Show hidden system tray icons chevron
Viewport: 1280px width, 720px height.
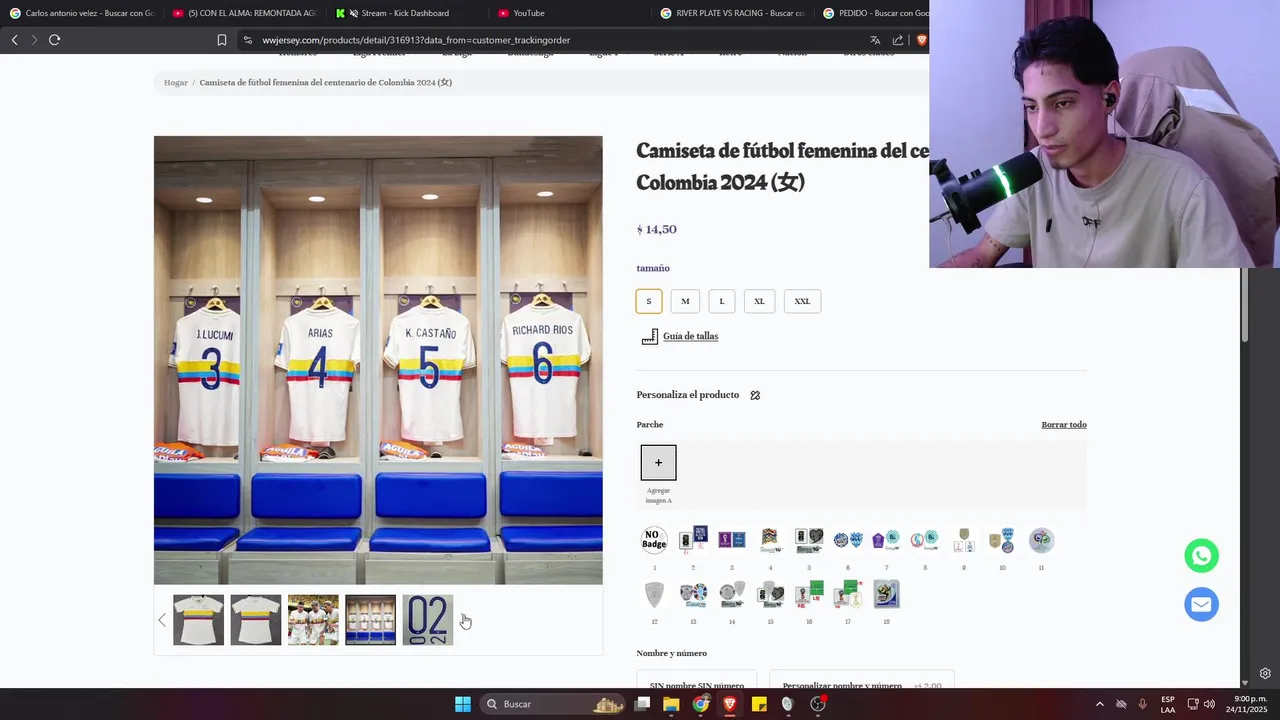pos(1099,704)
